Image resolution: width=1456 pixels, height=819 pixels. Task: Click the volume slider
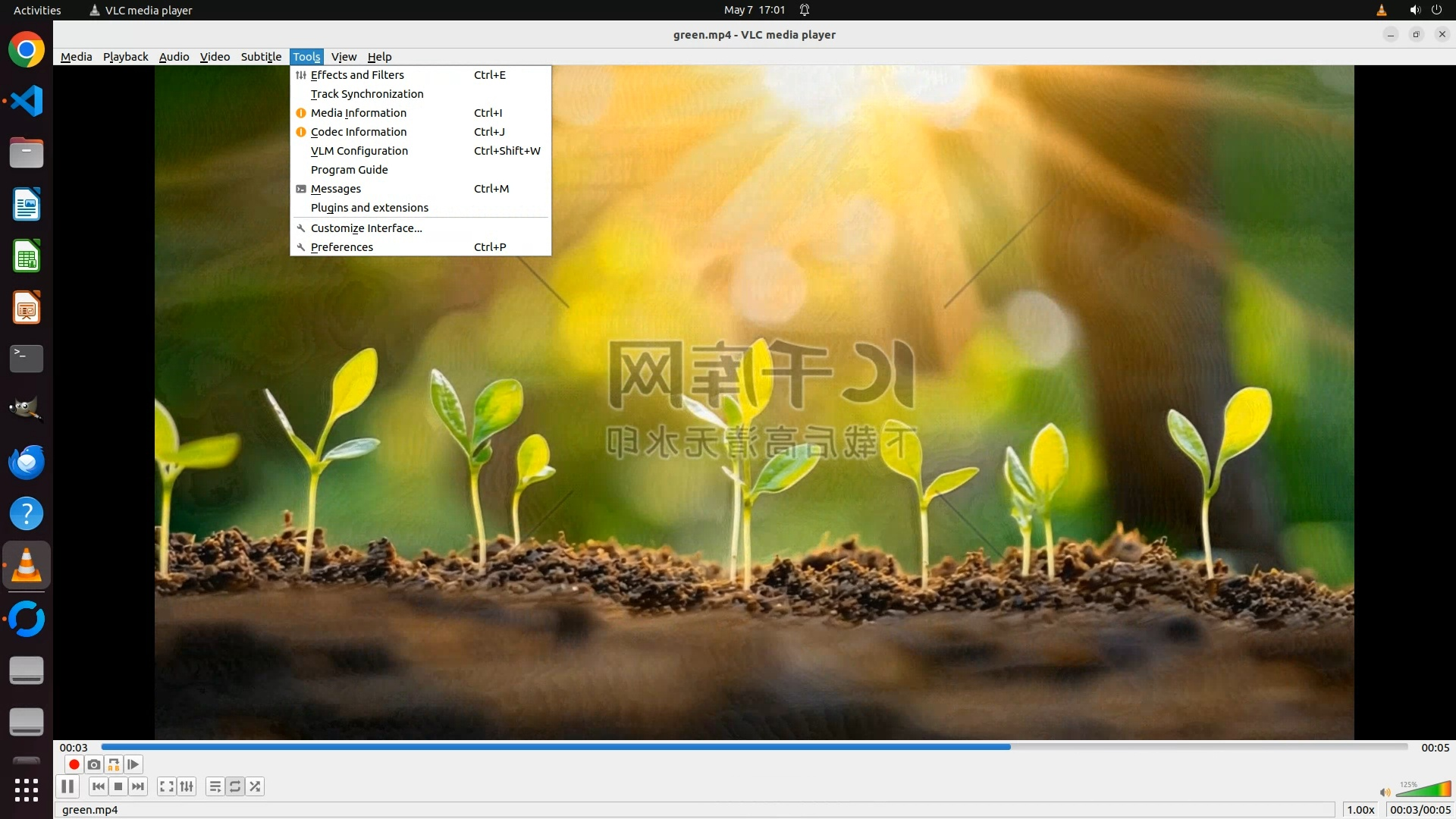point(1423,791)
